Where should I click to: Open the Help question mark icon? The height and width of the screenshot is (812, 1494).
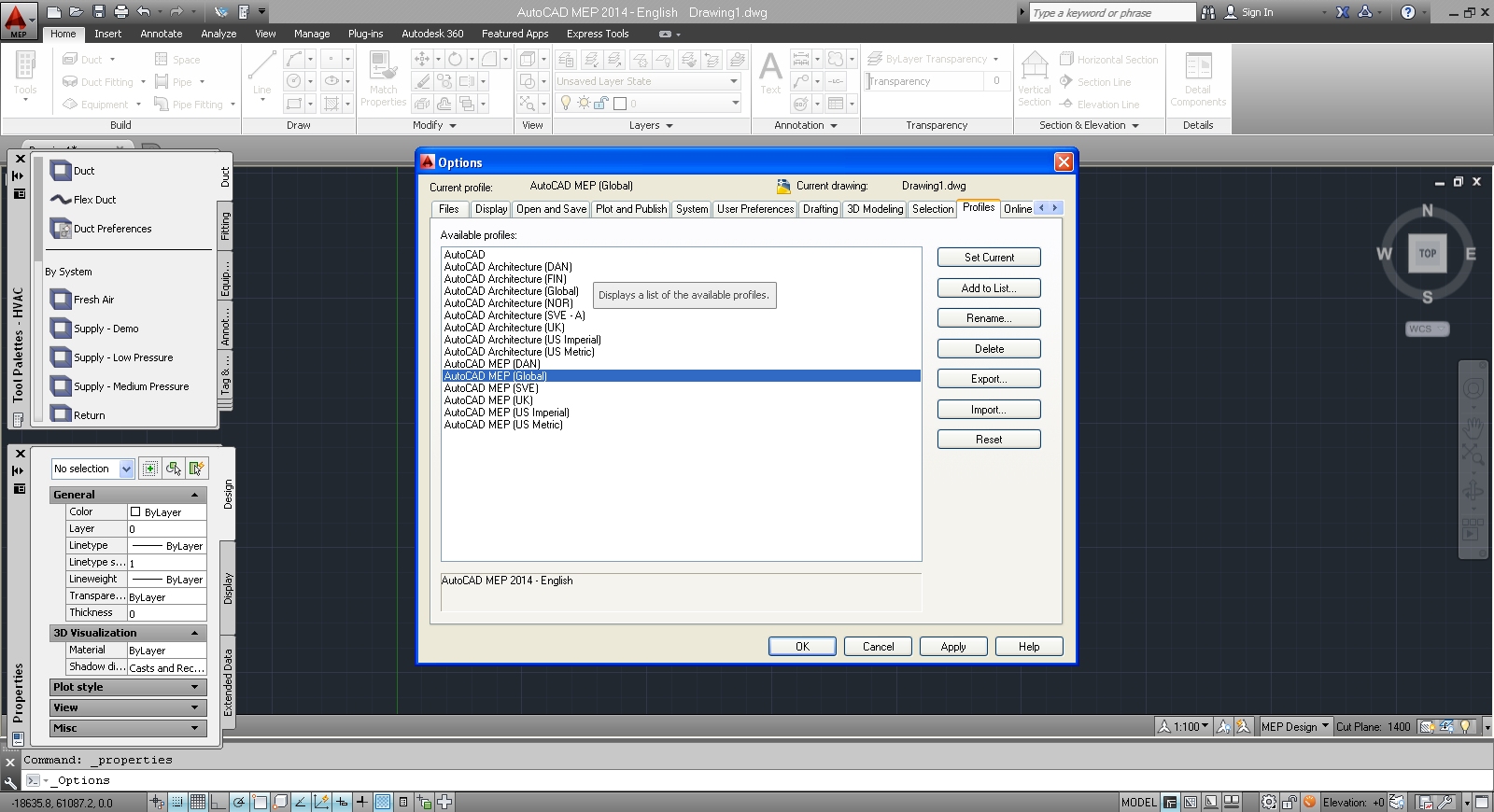[x=1408, y=12]
